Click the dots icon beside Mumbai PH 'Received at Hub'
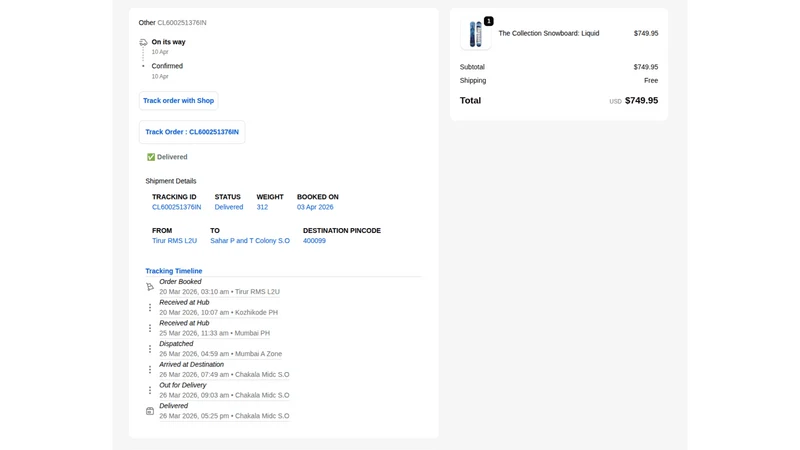The image size is (800, 450). pyautogui.click(x=150, y=328)
